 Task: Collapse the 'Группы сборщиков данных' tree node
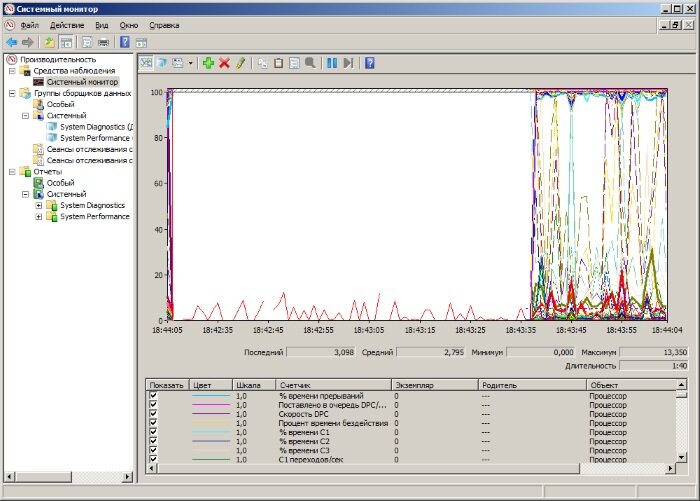(x=11, y=93)
